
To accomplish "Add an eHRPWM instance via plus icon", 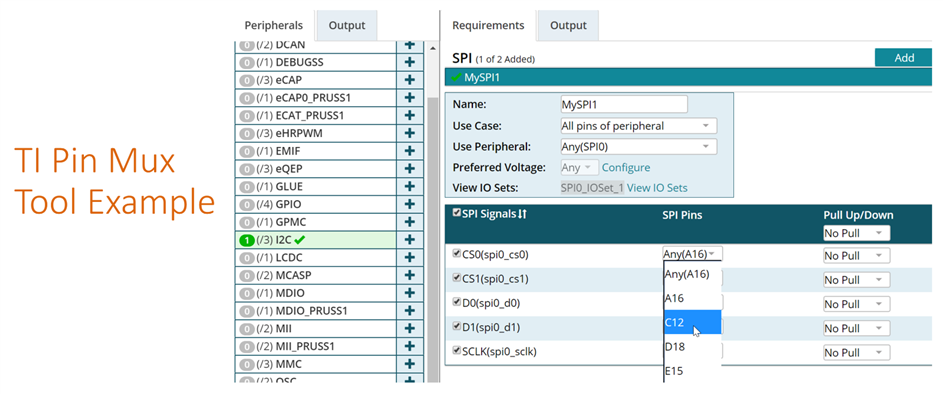I will coord(410,133).
